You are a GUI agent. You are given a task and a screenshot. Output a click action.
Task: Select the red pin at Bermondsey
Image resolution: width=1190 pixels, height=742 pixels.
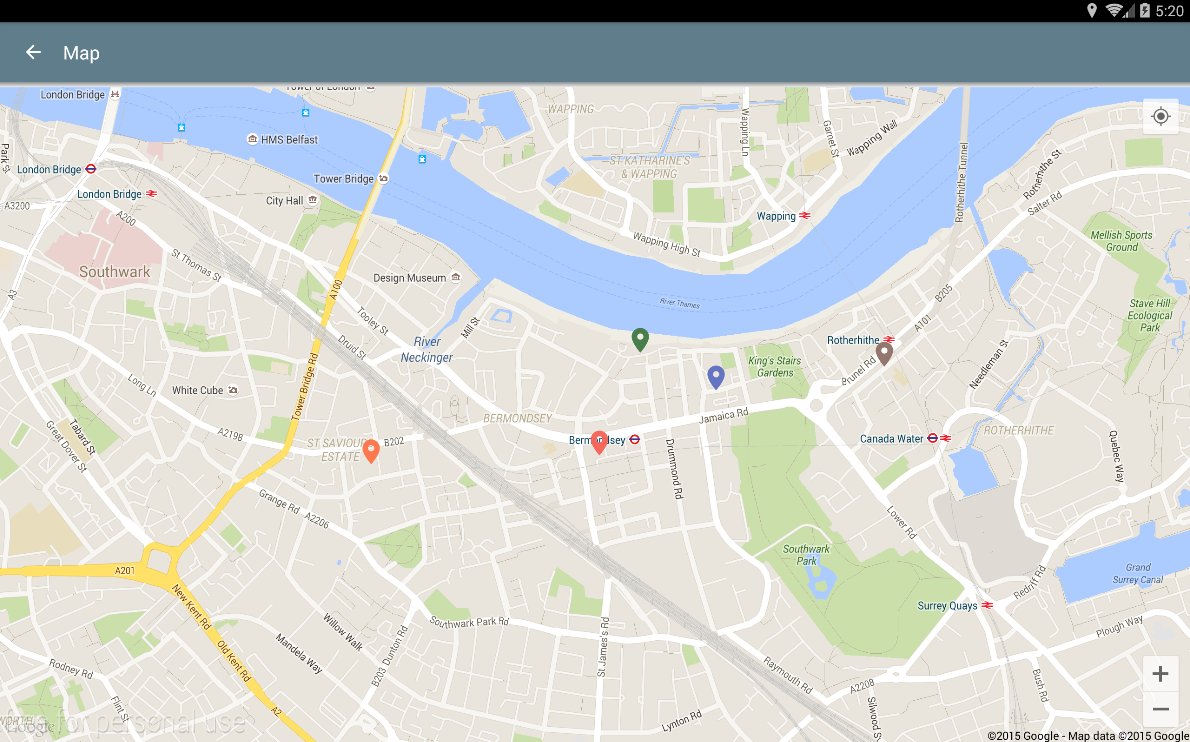(599, 442)
